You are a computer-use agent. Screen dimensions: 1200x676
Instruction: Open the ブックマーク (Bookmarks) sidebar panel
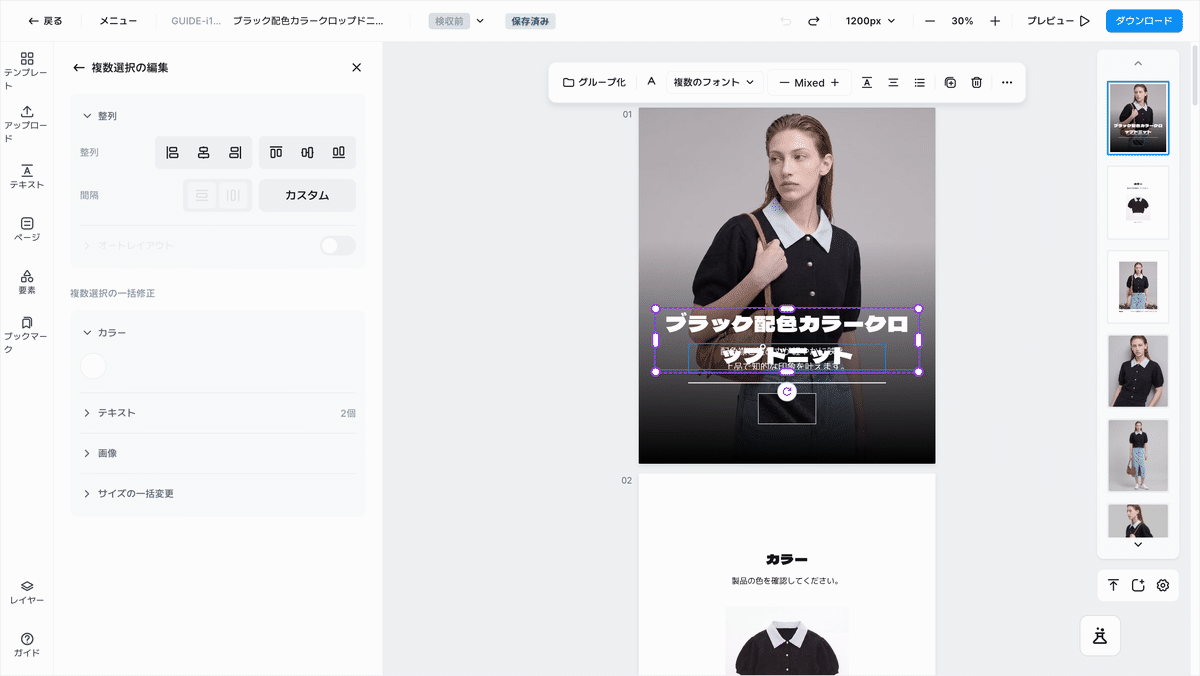[27, 335]
